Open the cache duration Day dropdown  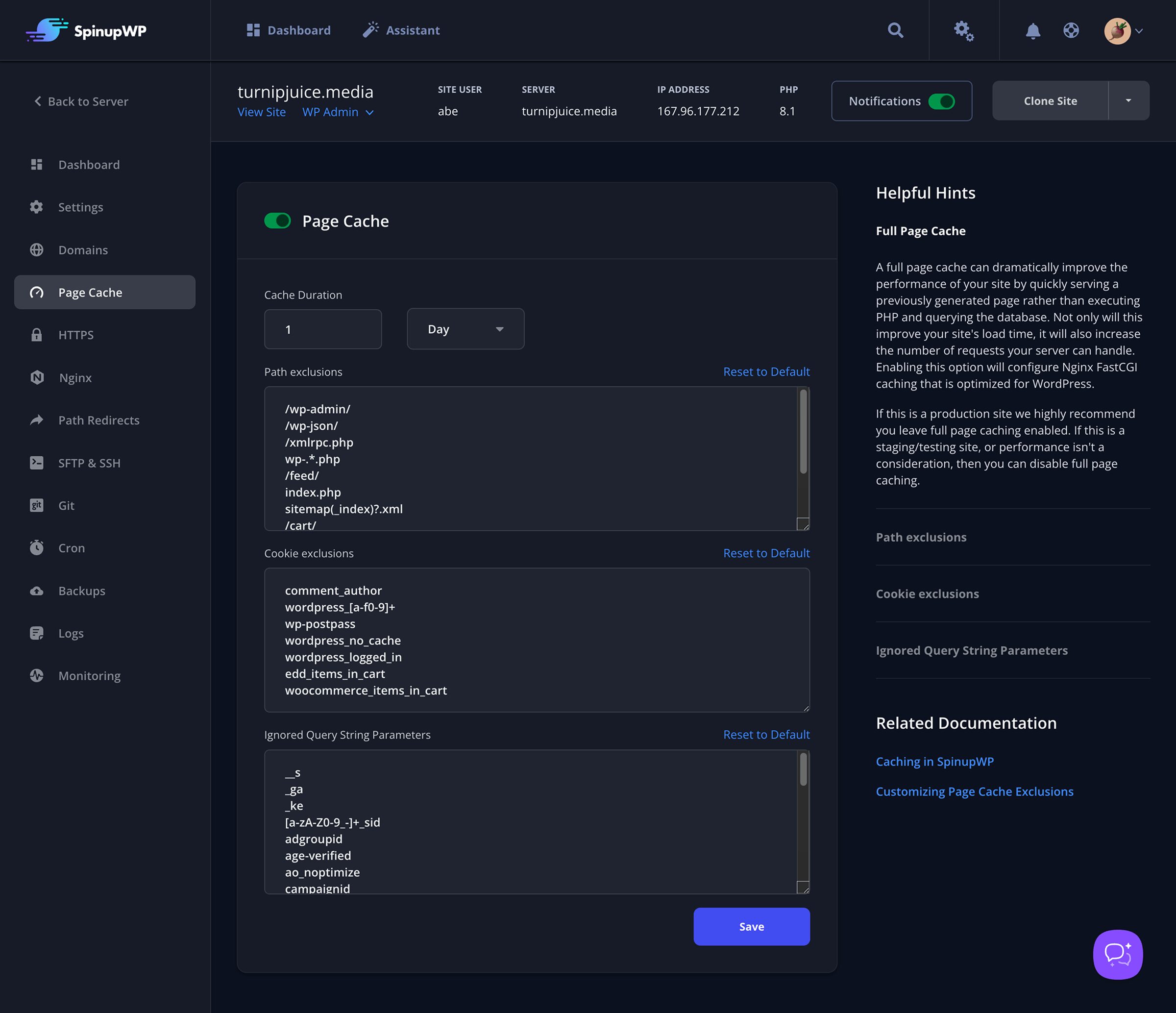[465, 328]
